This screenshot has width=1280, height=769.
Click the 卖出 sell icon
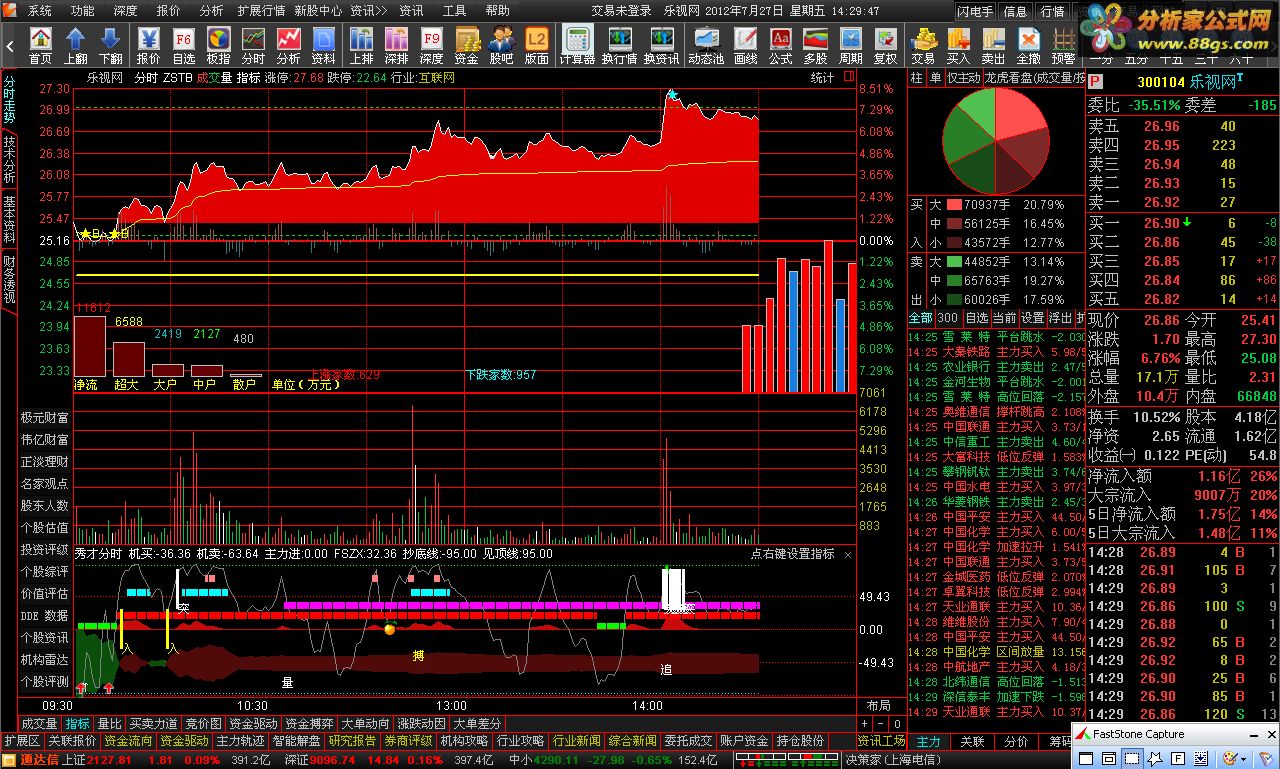pos(993,46)
